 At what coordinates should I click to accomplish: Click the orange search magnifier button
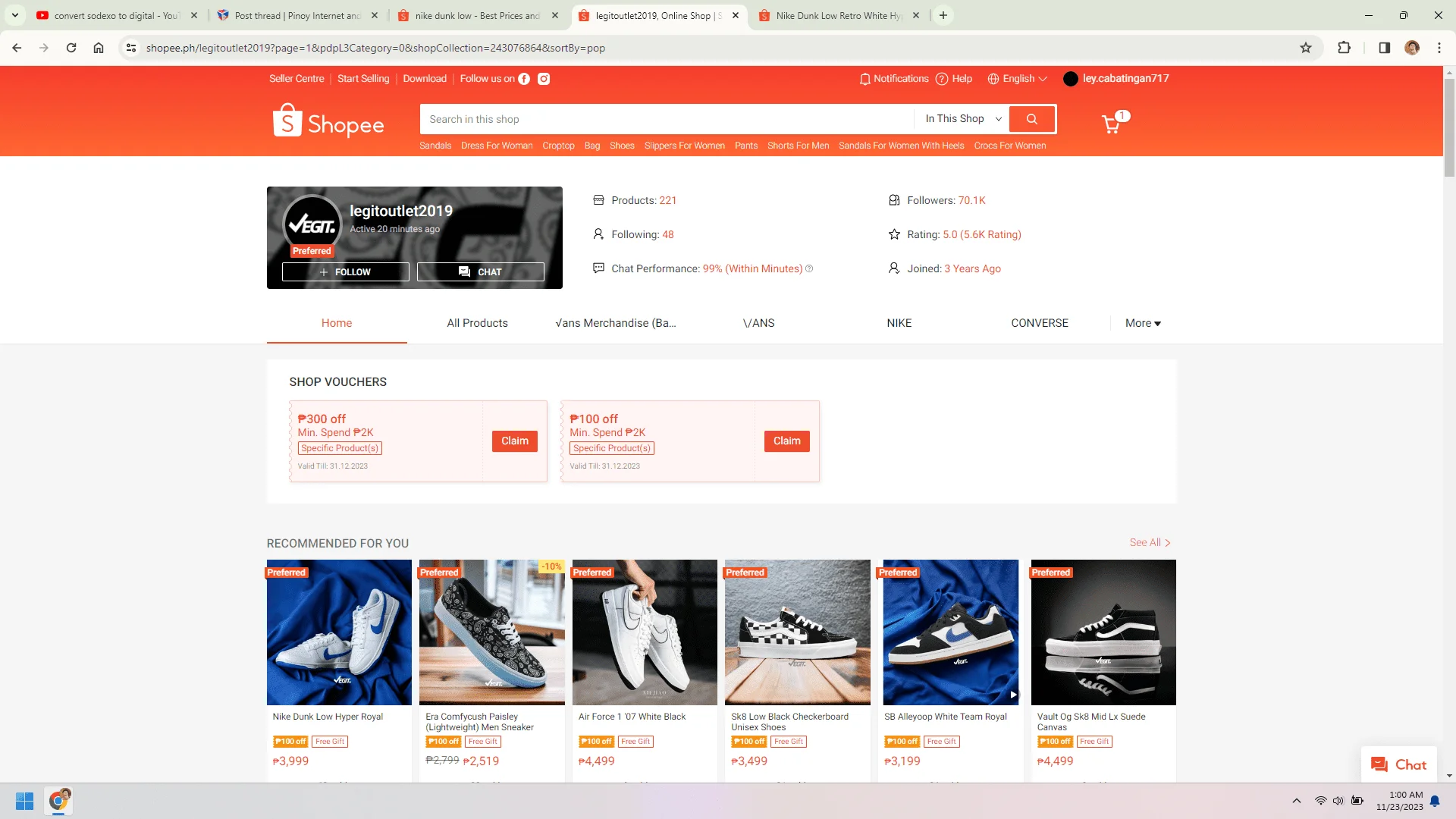click(x=1032, y=119)
